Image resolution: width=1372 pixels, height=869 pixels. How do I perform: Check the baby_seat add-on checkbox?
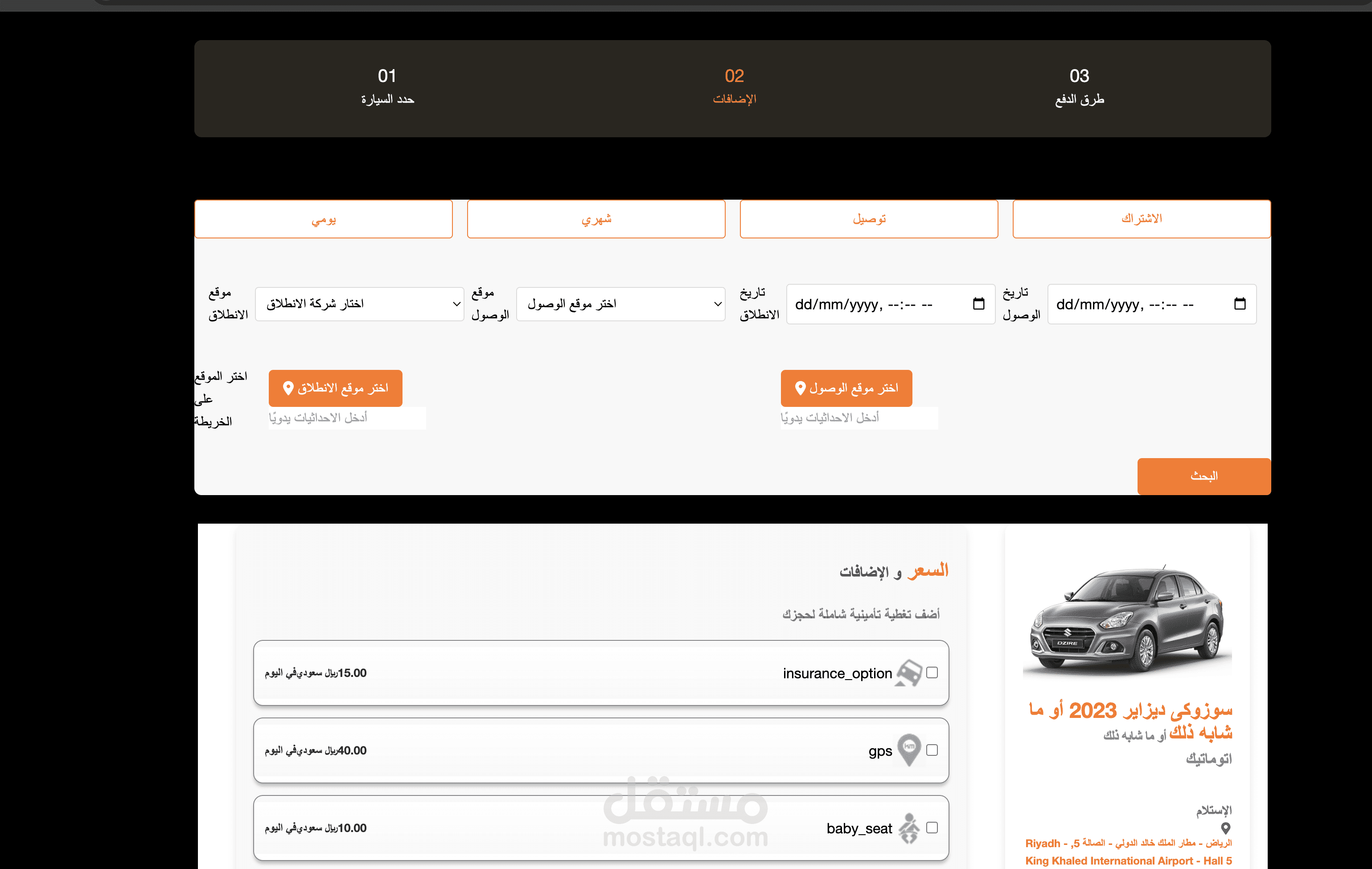pos(932,828)
